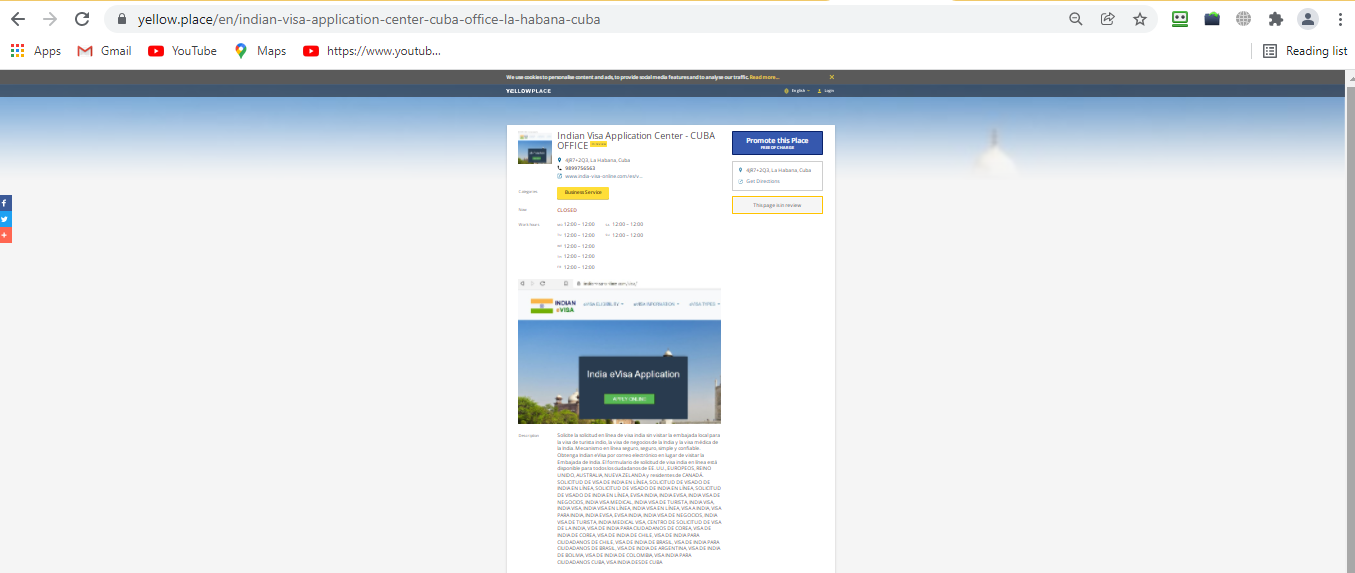
Task: Click the orange plus share button
Action: (x=5, y=235)
